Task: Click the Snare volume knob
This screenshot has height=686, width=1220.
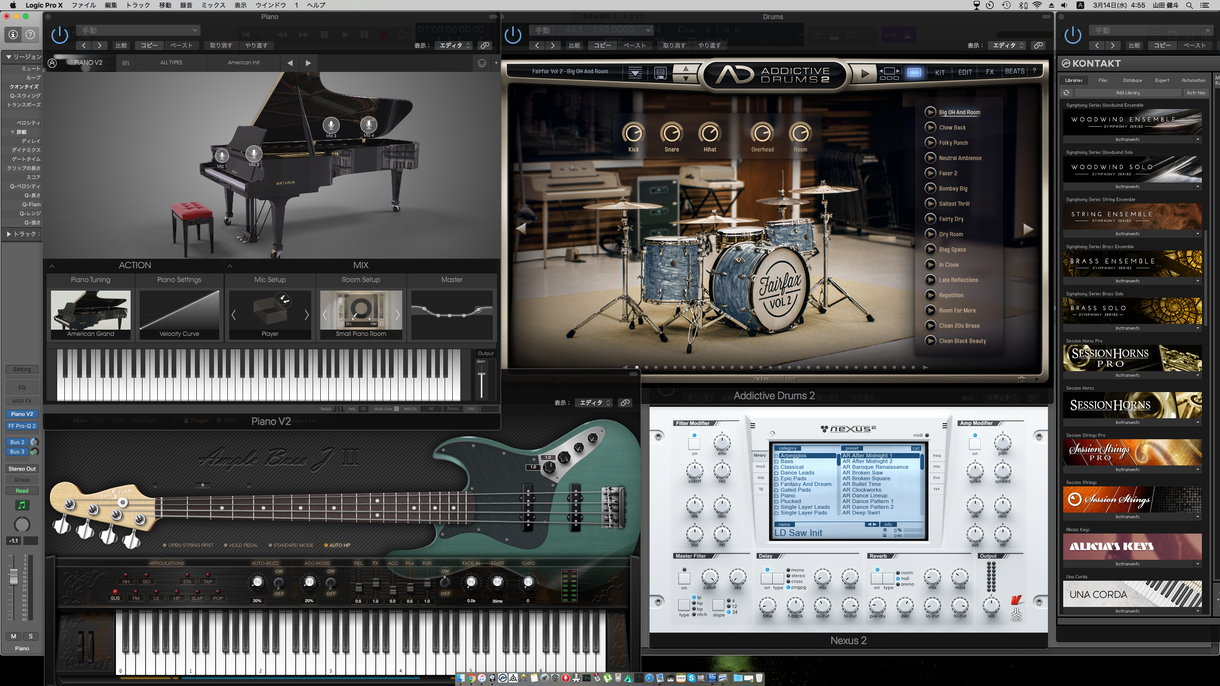Action: [672, 133]
